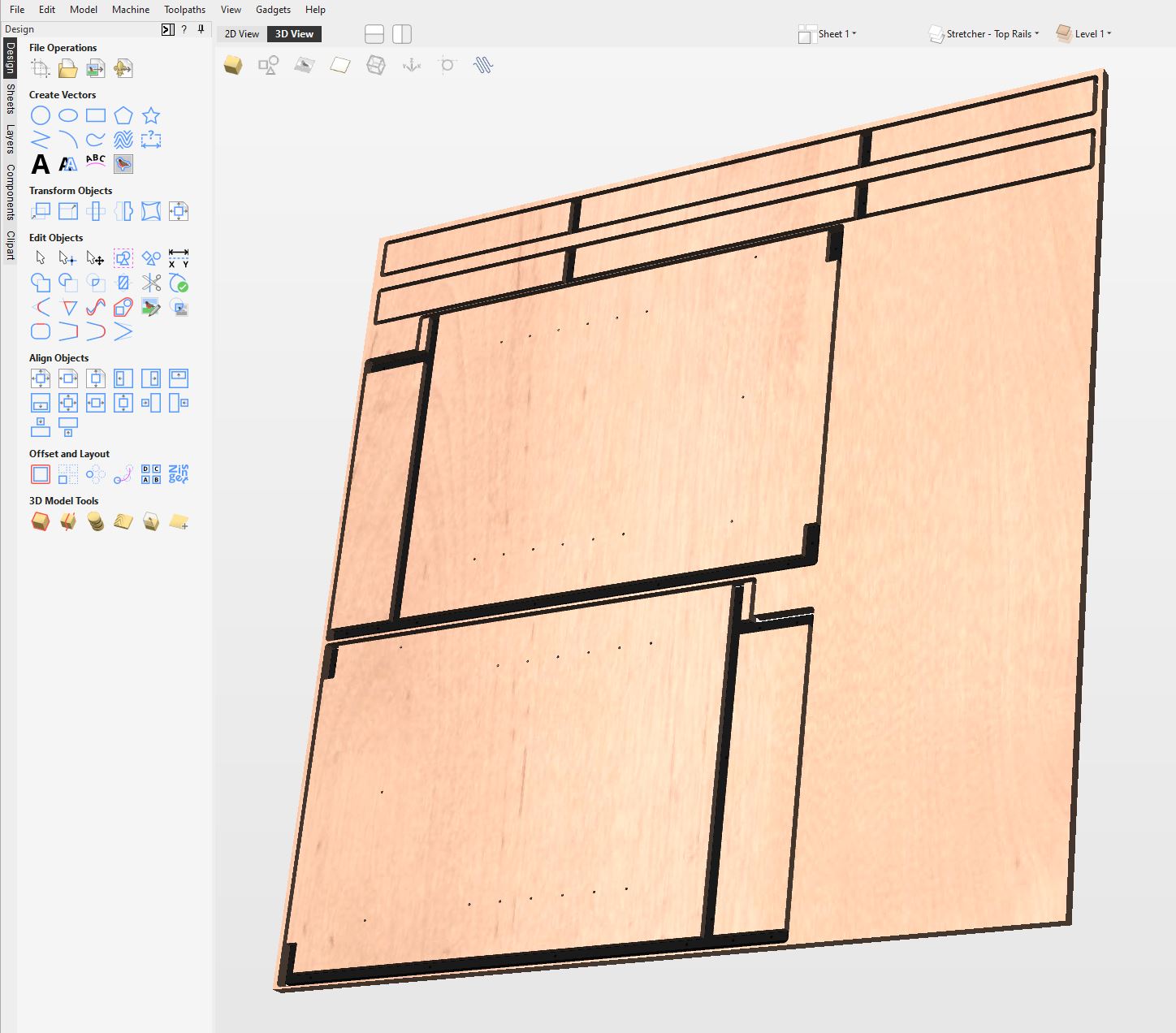The width and height of the screenshot is (1176, 1033).
Task: Select the Draw Polygon tool
Action: [x=123, y=116]
